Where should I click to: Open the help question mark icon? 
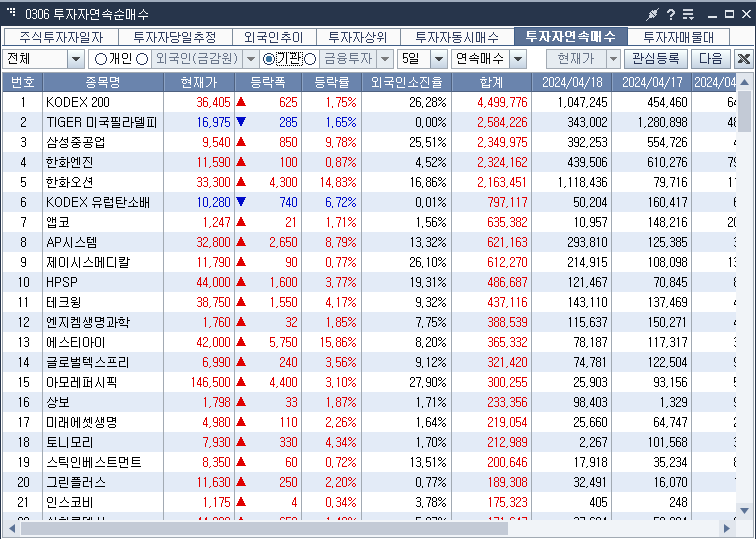click(671, 14)
